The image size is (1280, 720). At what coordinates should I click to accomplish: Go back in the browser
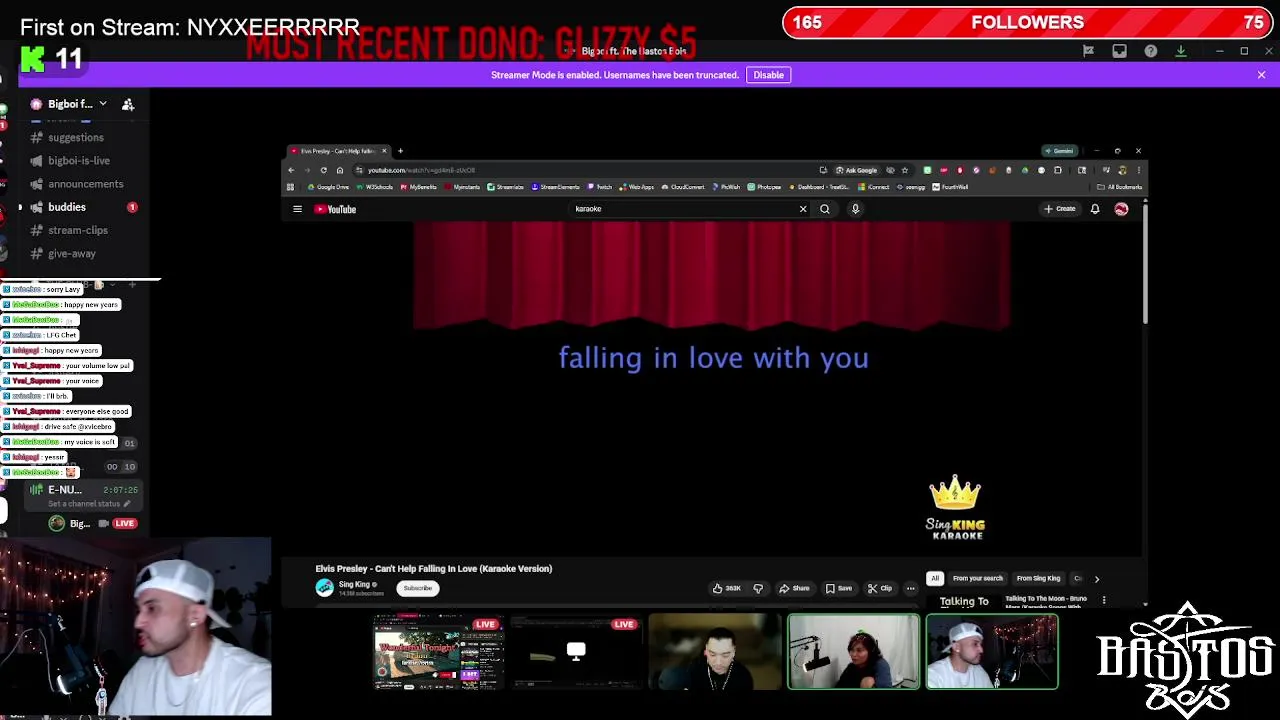point(291,170)
